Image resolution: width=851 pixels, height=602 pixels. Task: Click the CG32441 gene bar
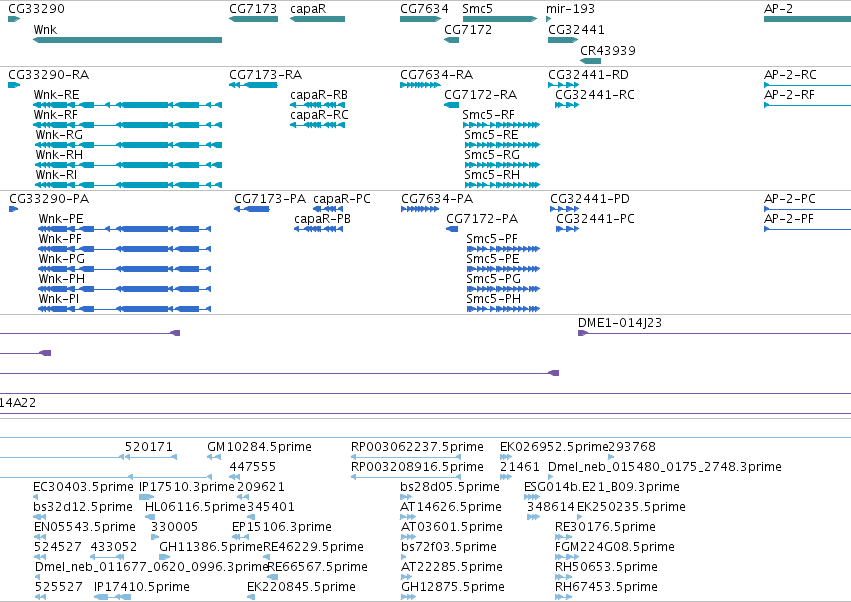[x=563, y=40]
